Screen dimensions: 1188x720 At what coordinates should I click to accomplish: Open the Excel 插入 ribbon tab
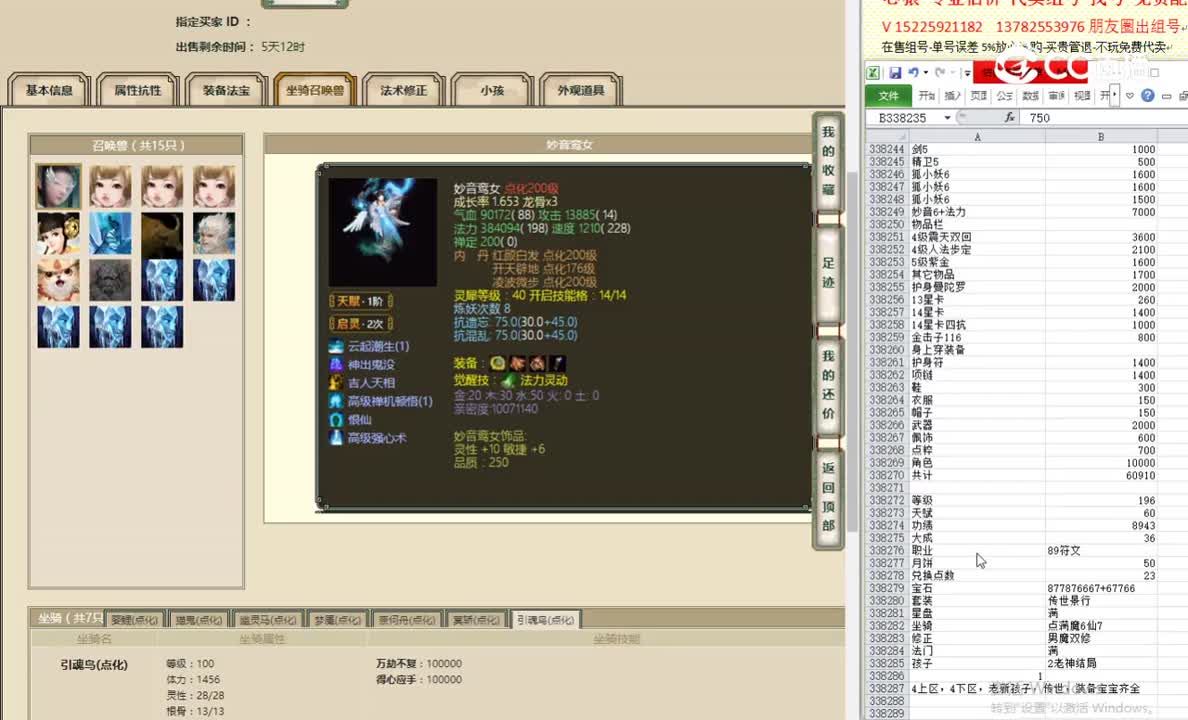(952, 95)
